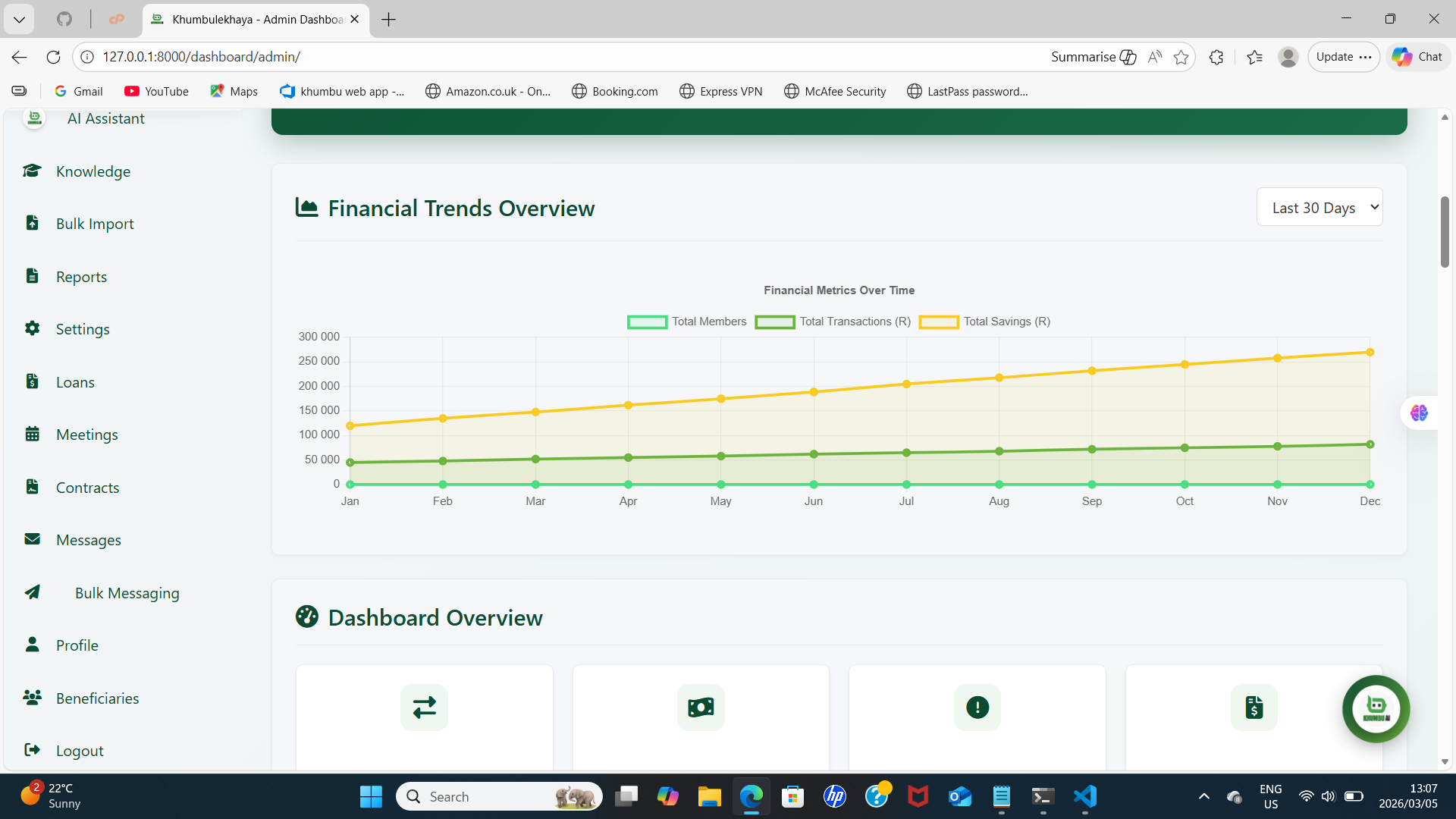
Task: Open the Knowledge section icon
Action: click(31, 171)
